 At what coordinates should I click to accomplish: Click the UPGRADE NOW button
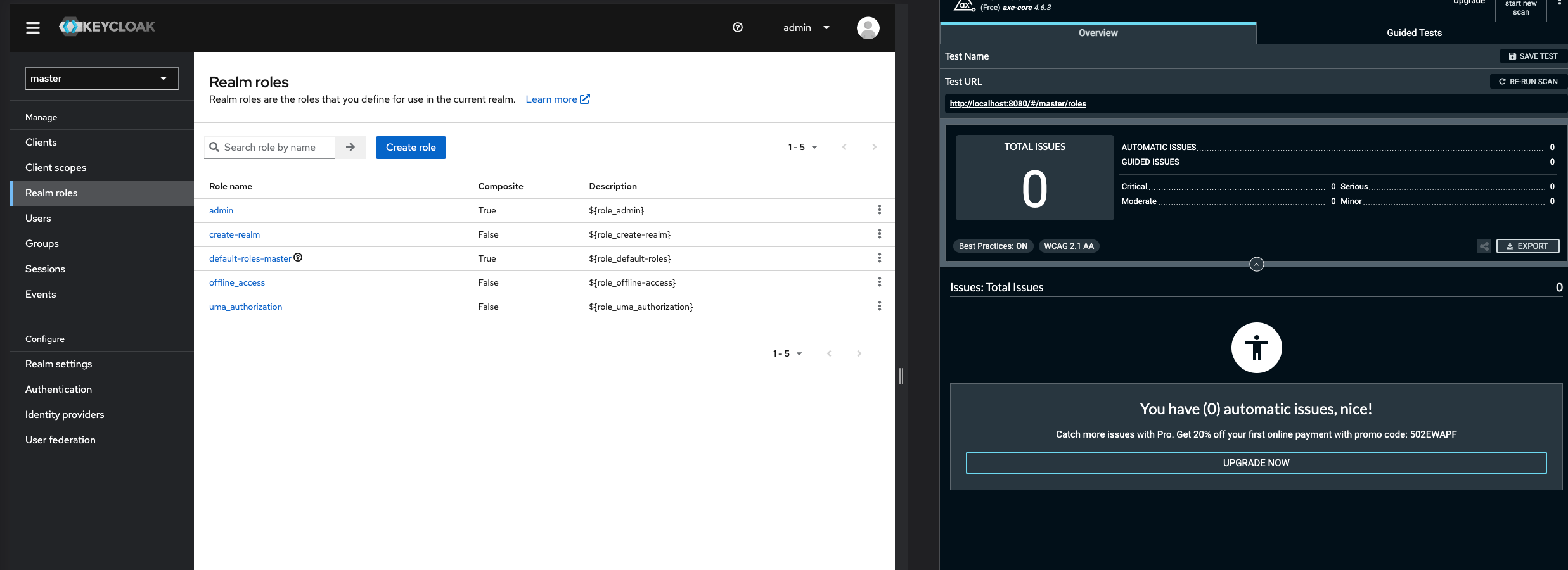[x=1256, y=463]
